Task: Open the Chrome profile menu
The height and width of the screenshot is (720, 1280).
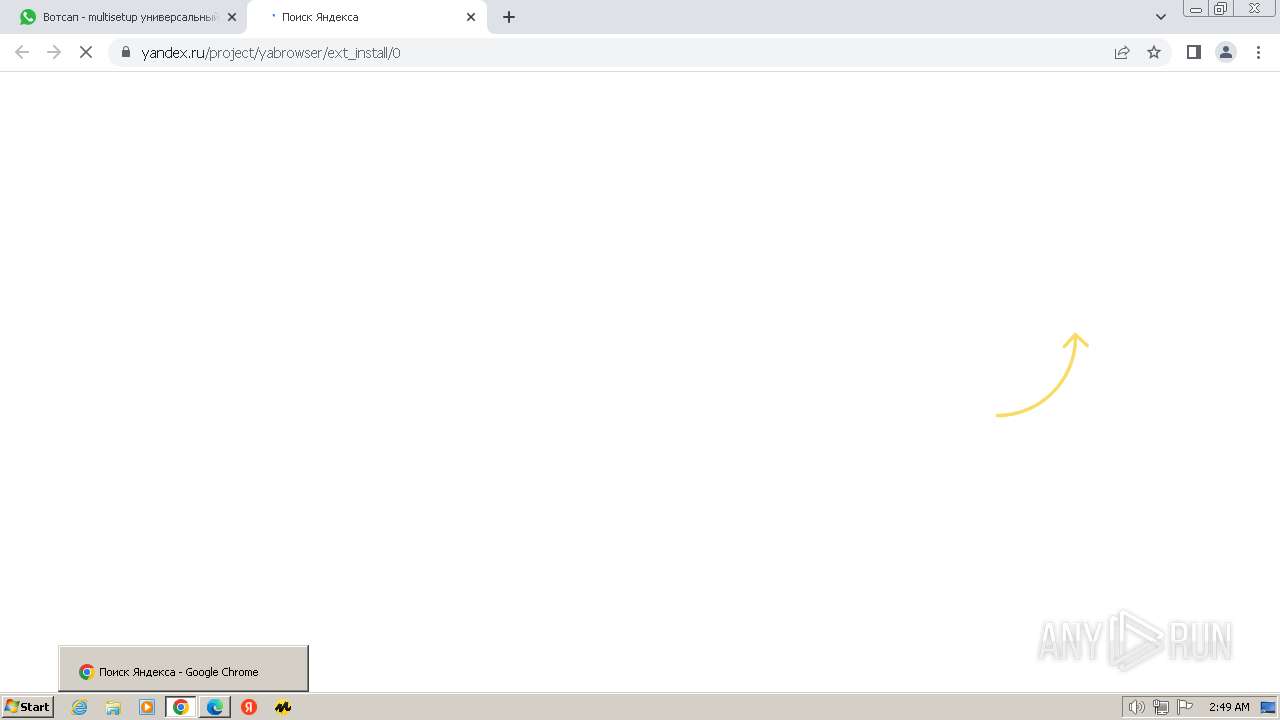Action: [x=1226, y=52]
